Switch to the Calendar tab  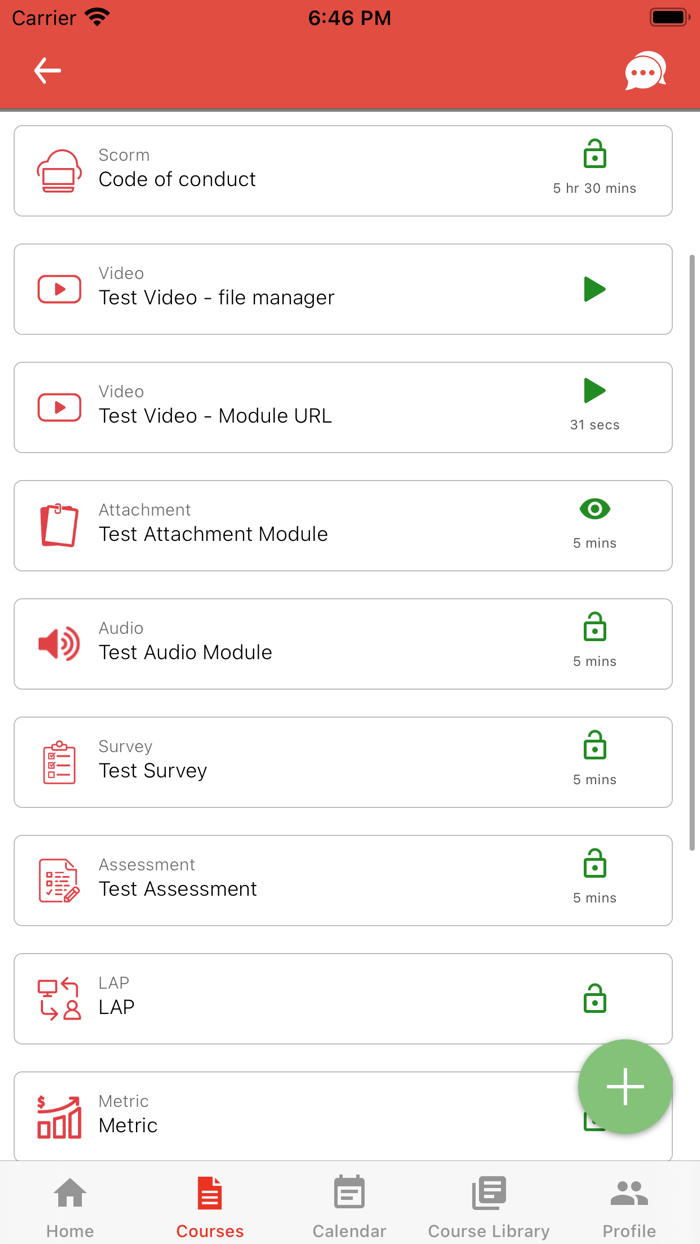[x=349, y=1207]
